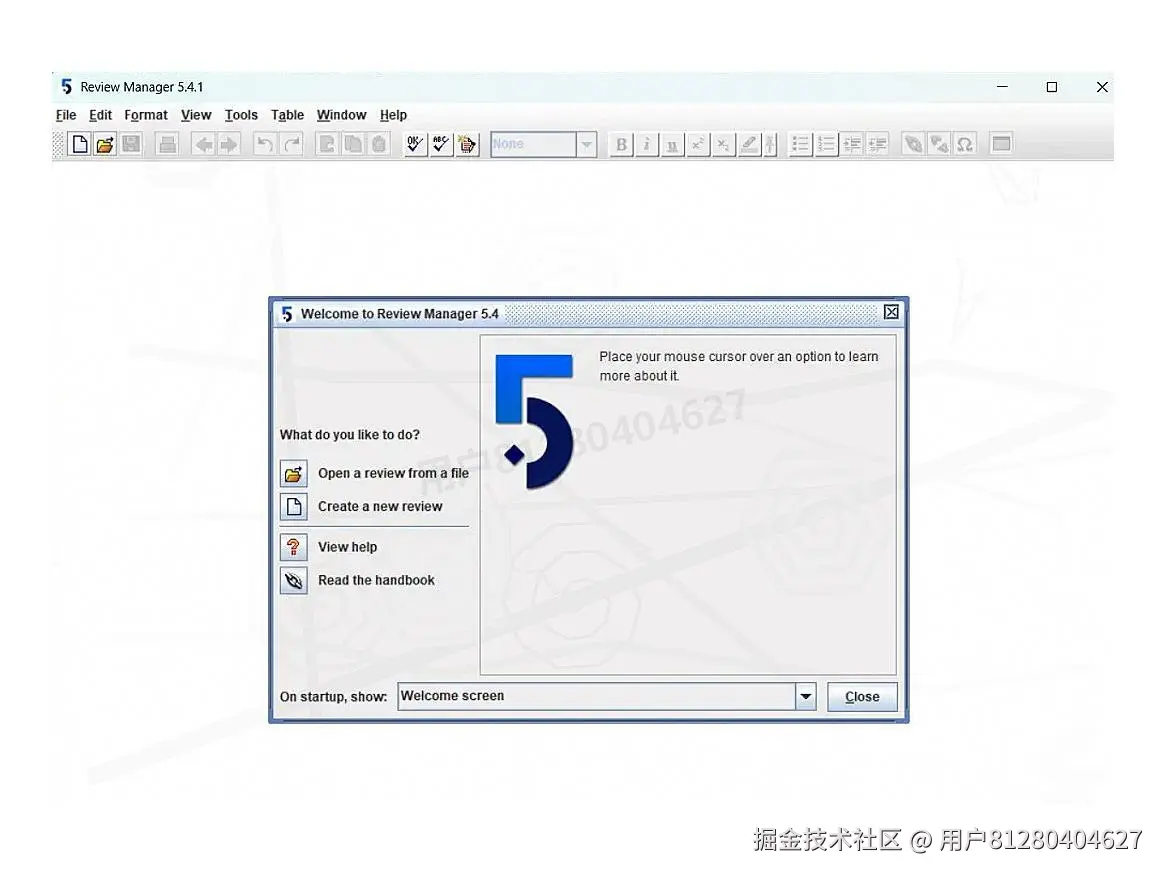Expand the style combo box arrow
The image size is (1167, 878).
point(586,144)
